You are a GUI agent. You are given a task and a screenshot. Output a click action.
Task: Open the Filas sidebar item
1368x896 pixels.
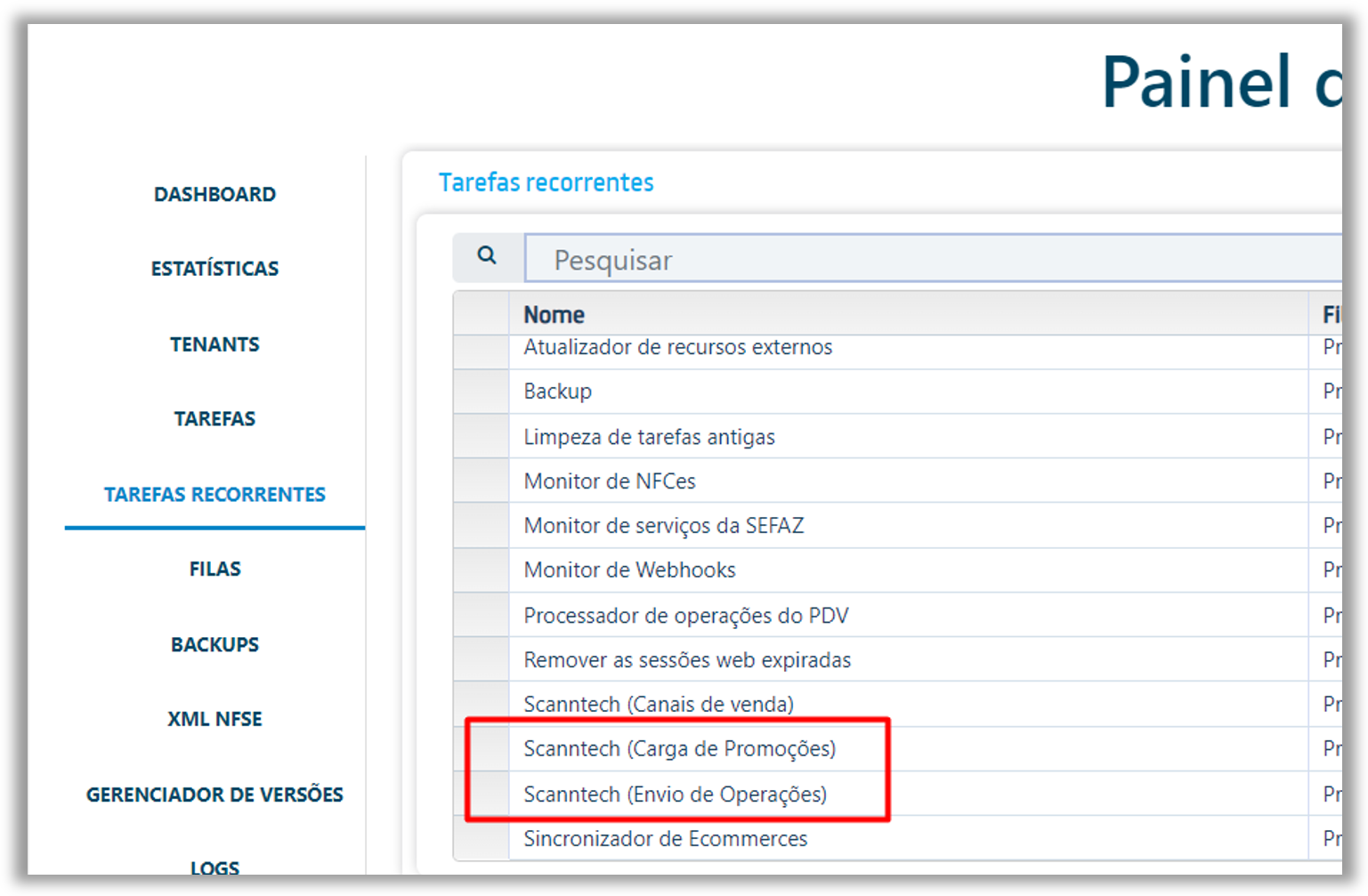pos(215,569)
